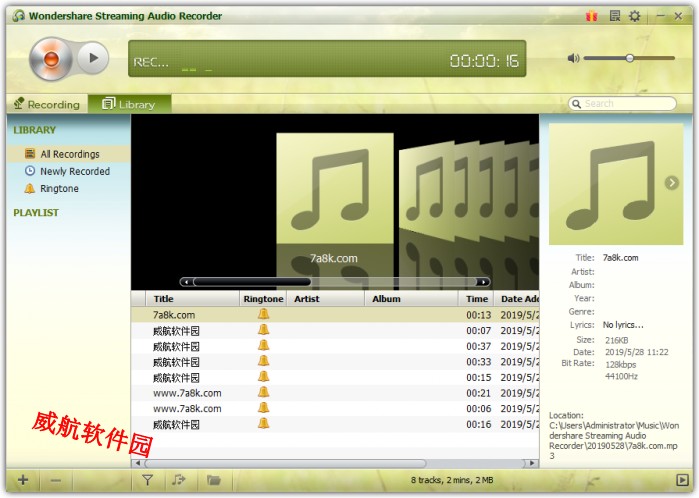Screen dimensions: 699x498
Task: Click the add playlist plus button
Action: (x=23, y=480)
